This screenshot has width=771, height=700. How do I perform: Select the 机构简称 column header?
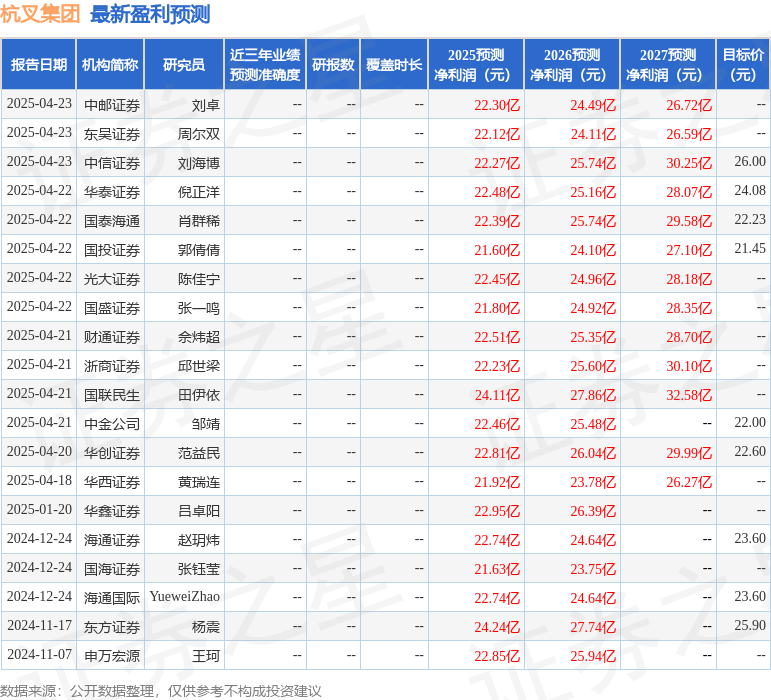pos(110,64)
